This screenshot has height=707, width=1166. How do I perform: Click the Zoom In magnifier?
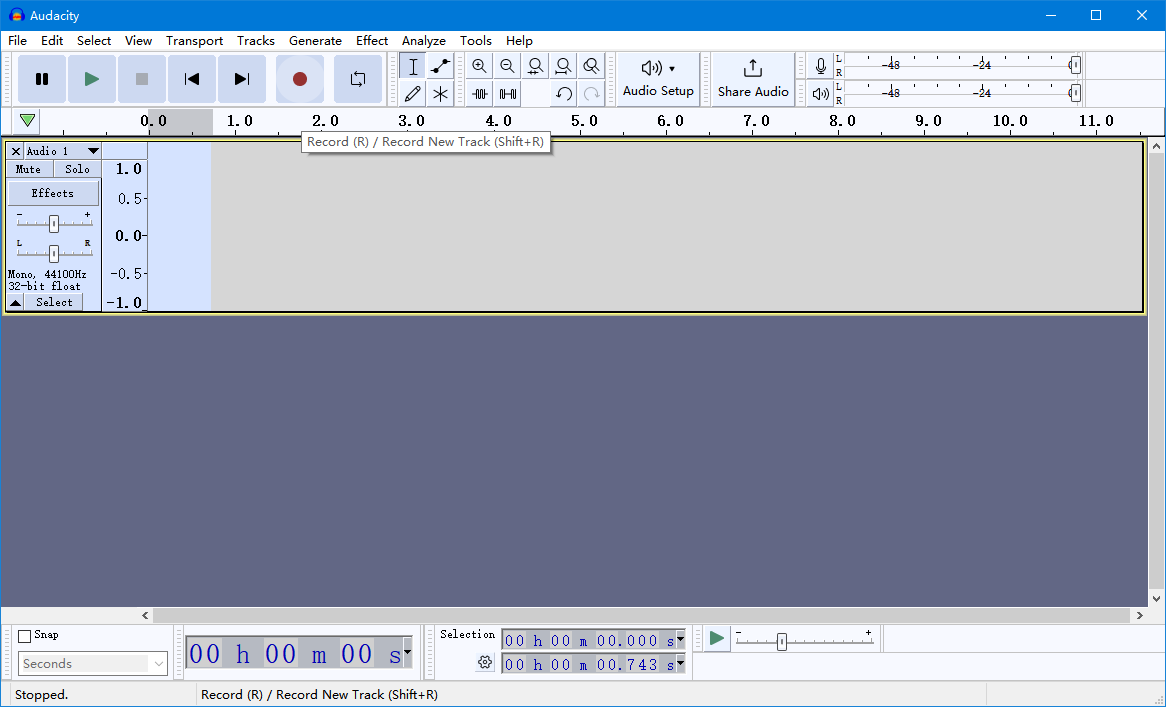click(x=480, y=66)
